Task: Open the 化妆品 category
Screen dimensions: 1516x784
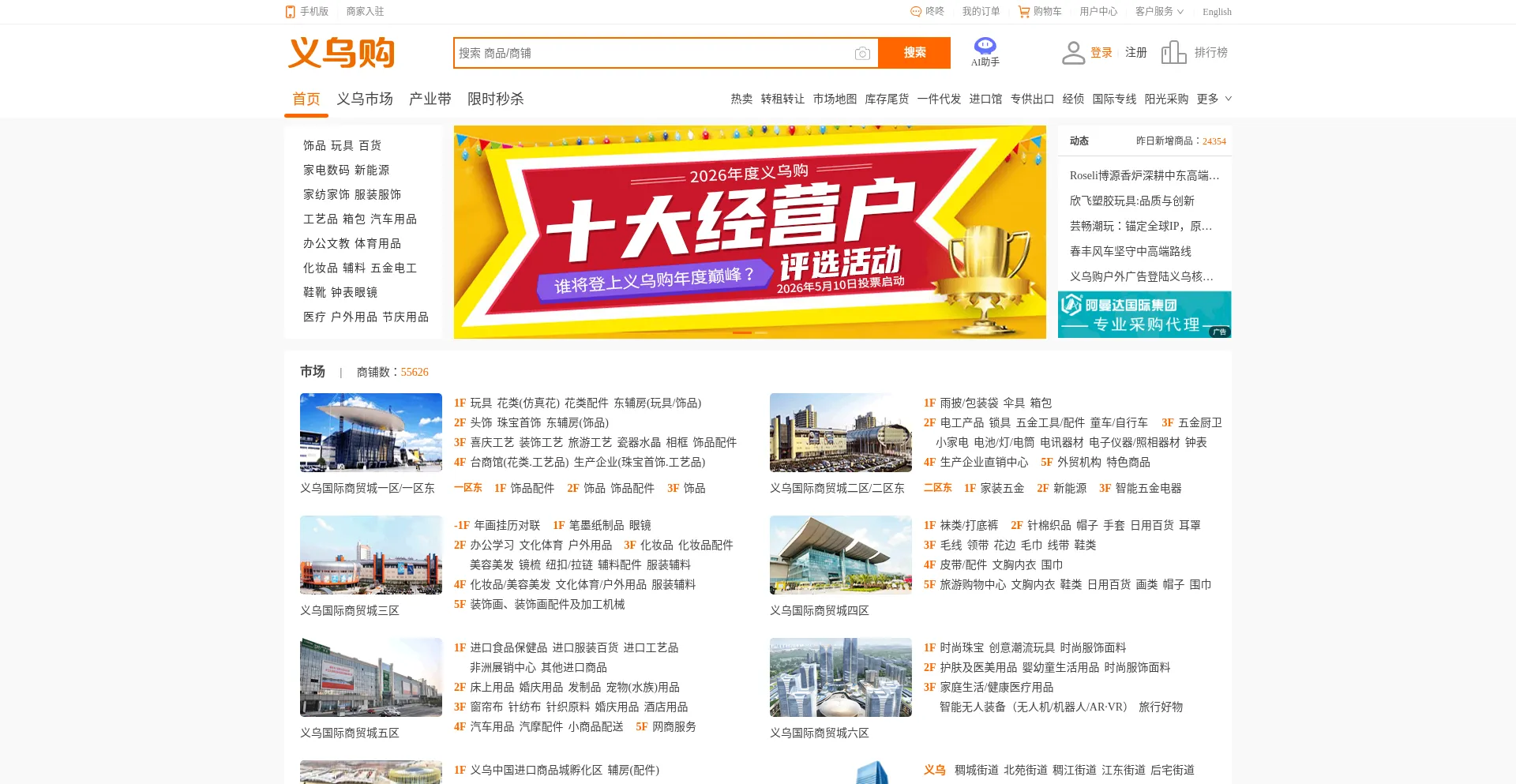Action: 321,268
